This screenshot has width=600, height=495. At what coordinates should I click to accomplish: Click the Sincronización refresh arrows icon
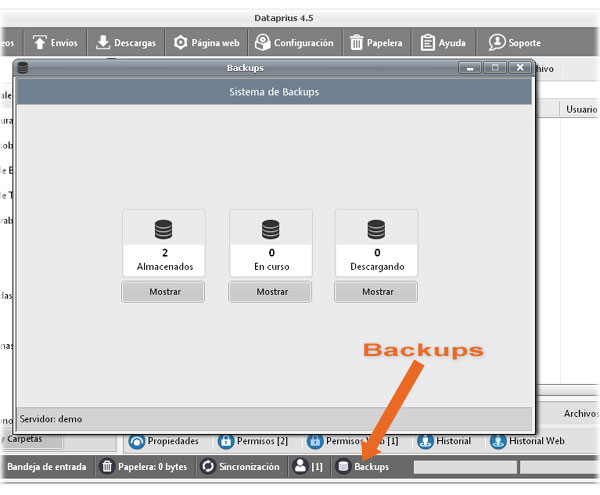(x=208, y=467)
